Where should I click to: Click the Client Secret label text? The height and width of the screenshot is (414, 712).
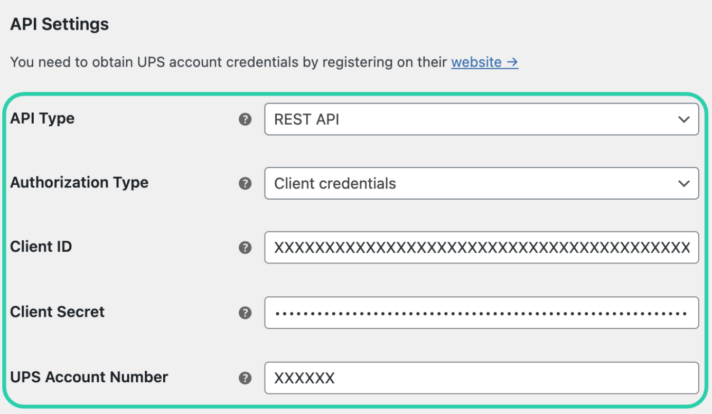click(x=57, y=312)
